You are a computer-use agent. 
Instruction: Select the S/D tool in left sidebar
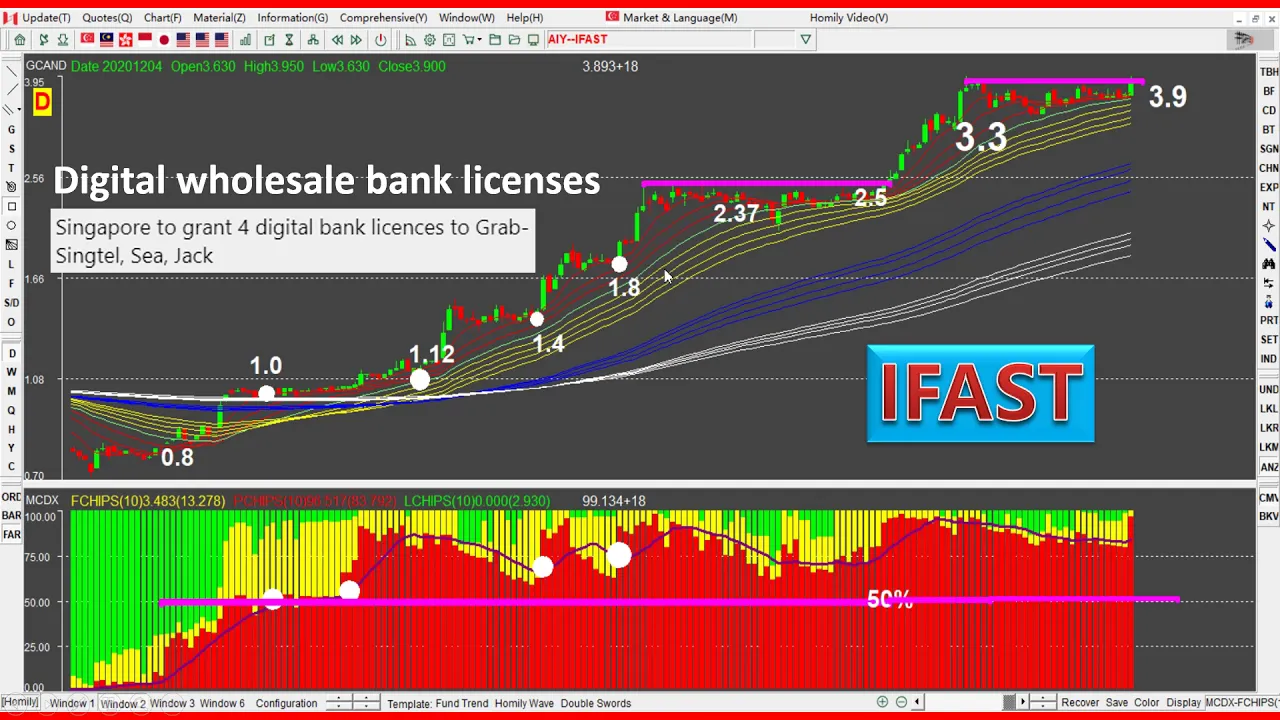click(11, 303)
